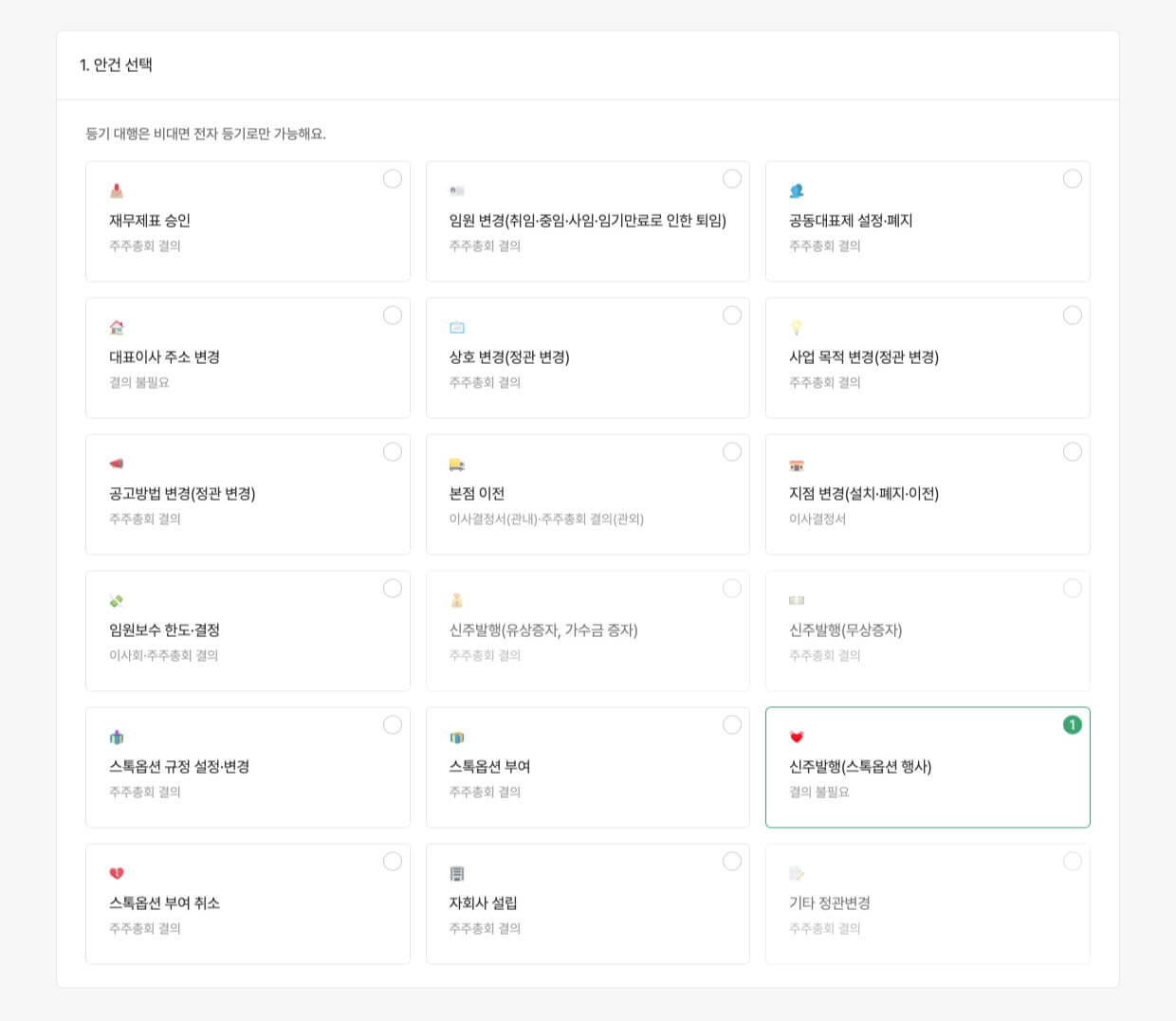Select the truck icon on 본점 이전 card
The image size is (1176, 1021).
pyautogui.click(x=456, y=463)
